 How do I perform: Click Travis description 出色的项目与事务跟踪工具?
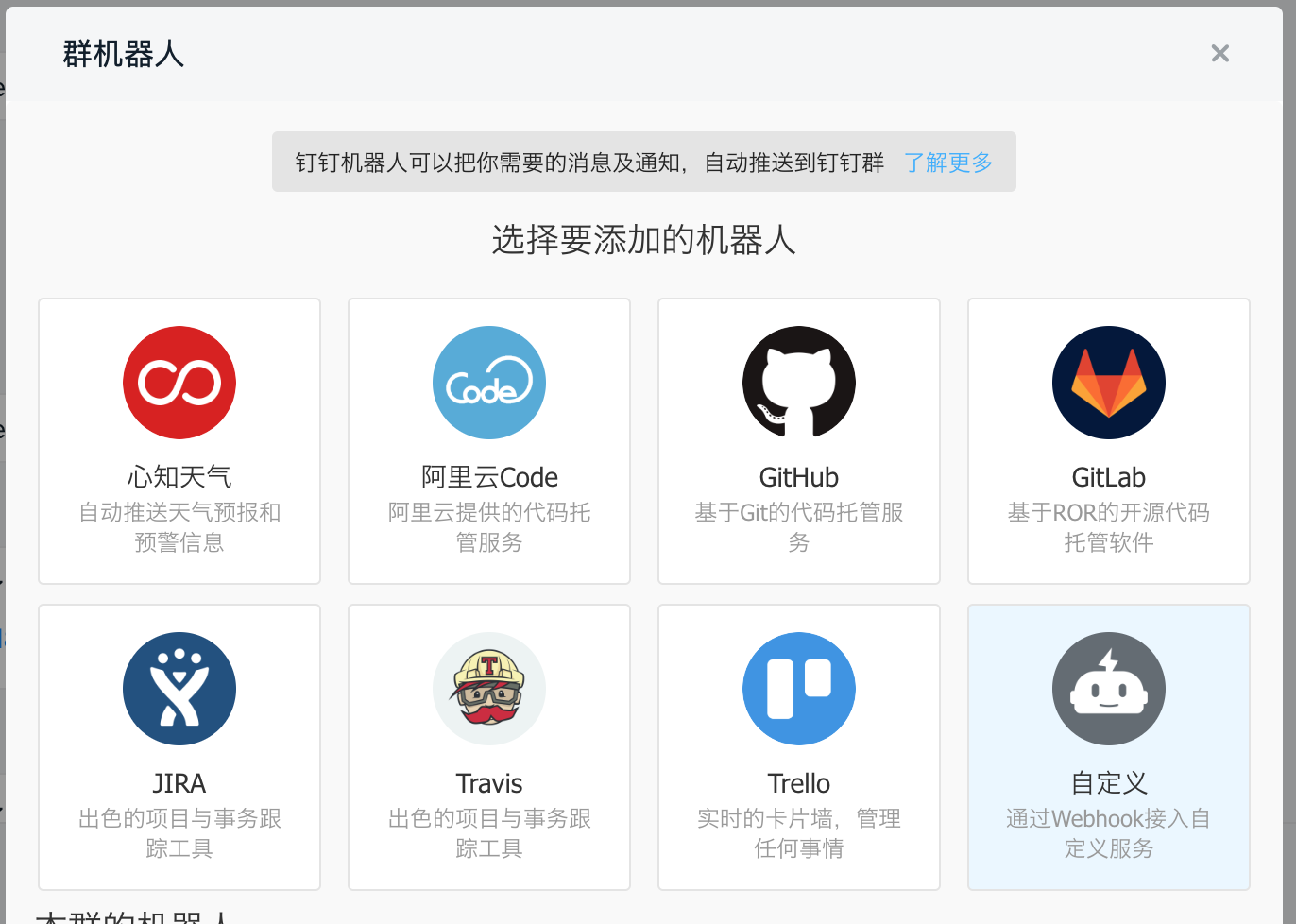(489, 833)
